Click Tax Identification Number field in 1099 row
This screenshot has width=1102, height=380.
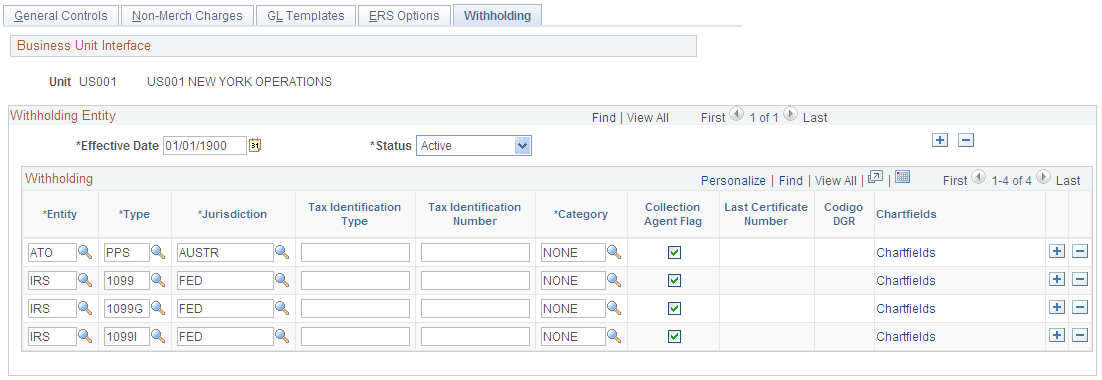[x=475, y=280]
